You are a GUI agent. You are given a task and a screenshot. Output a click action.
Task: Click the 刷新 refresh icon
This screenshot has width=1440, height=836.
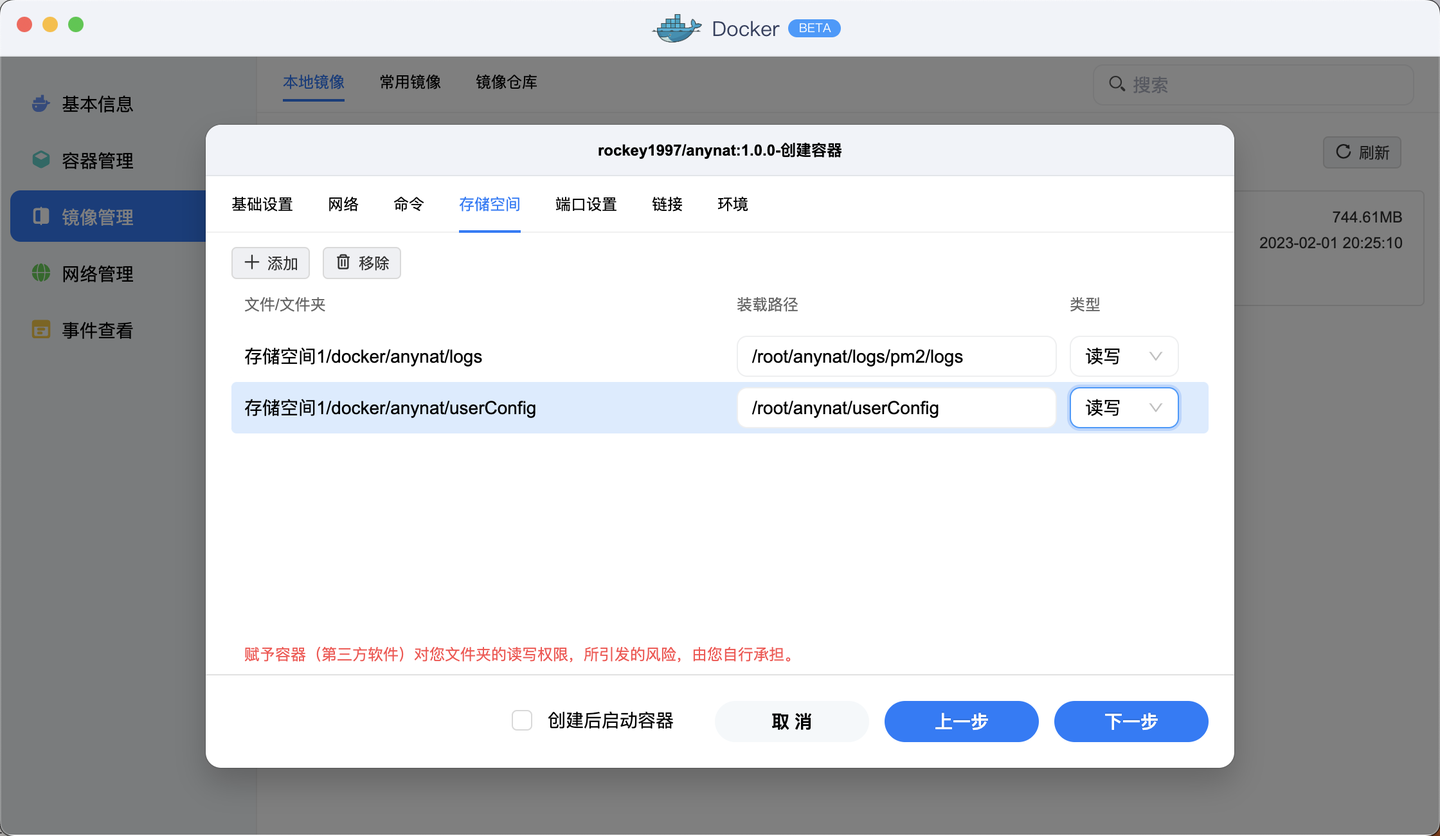point(1344,152)
